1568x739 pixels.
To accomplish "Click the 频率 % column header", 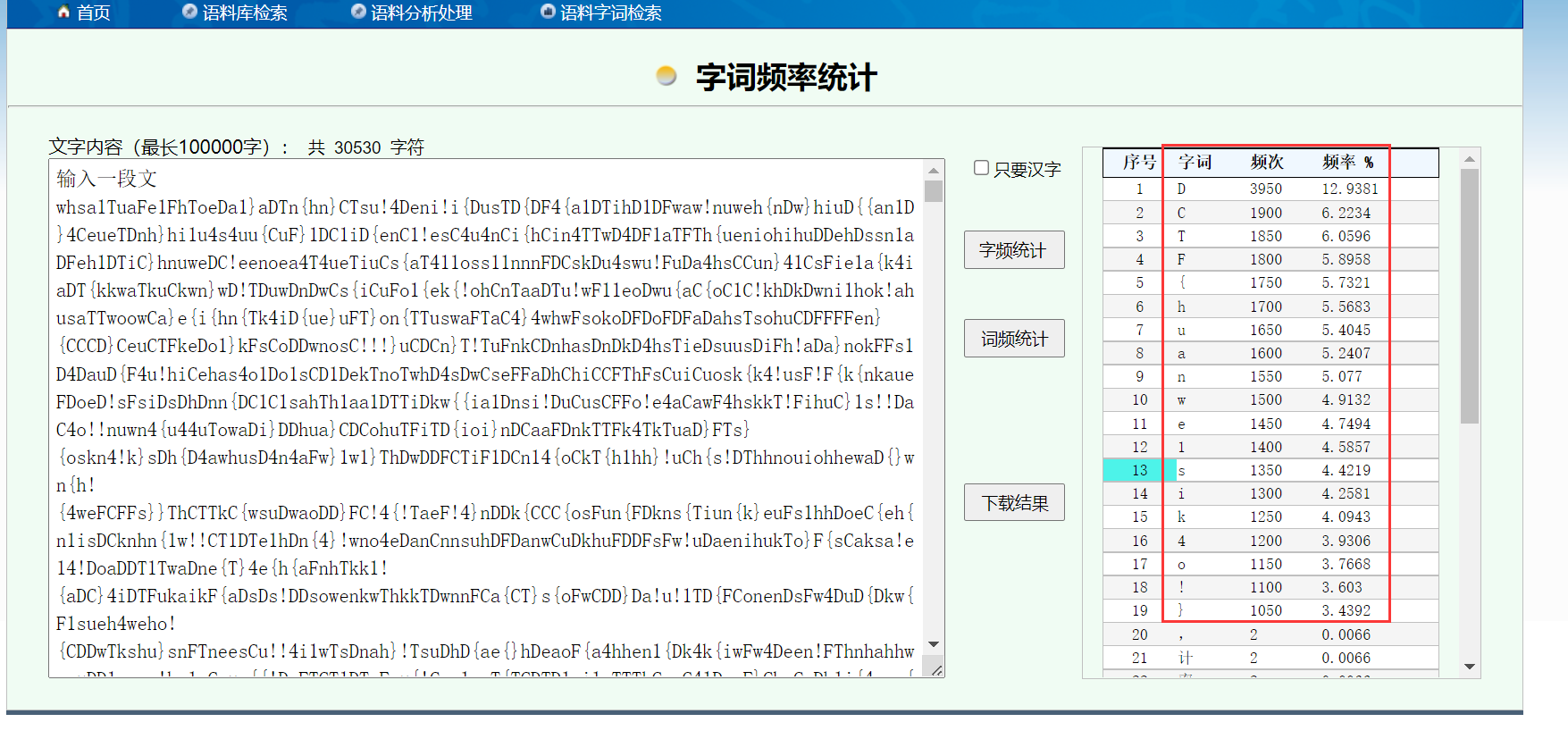I will (x=1348, y=163).
